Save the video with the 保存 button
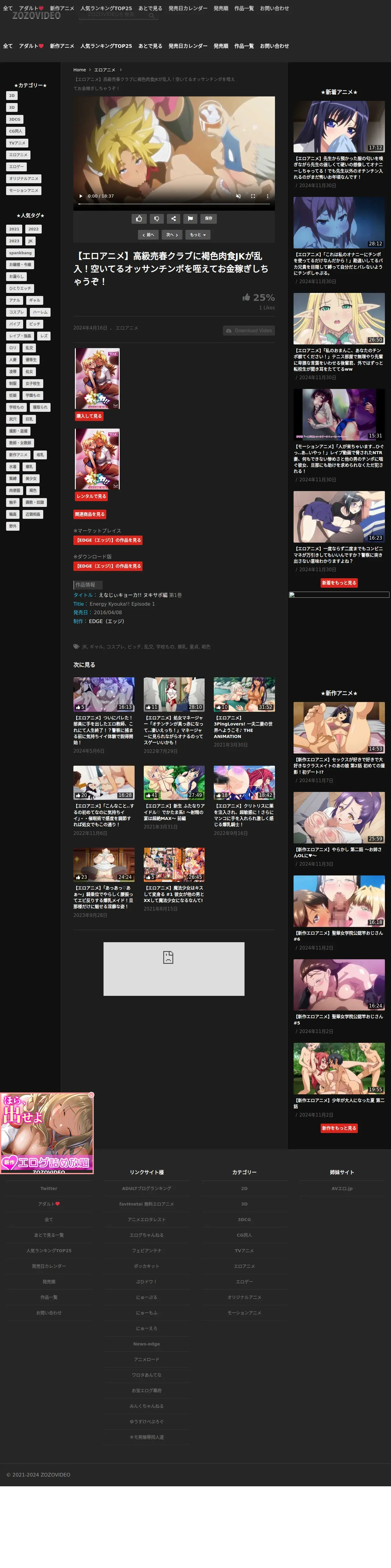 click(x=209, y=219)
